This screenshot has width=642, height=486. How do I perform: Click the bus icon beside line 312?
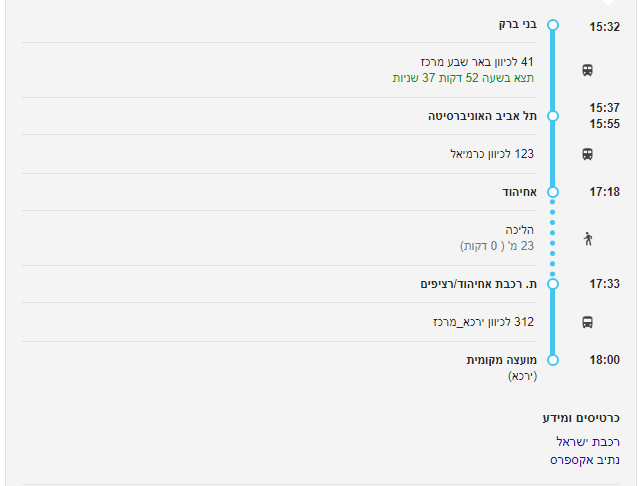click(587, 322)
